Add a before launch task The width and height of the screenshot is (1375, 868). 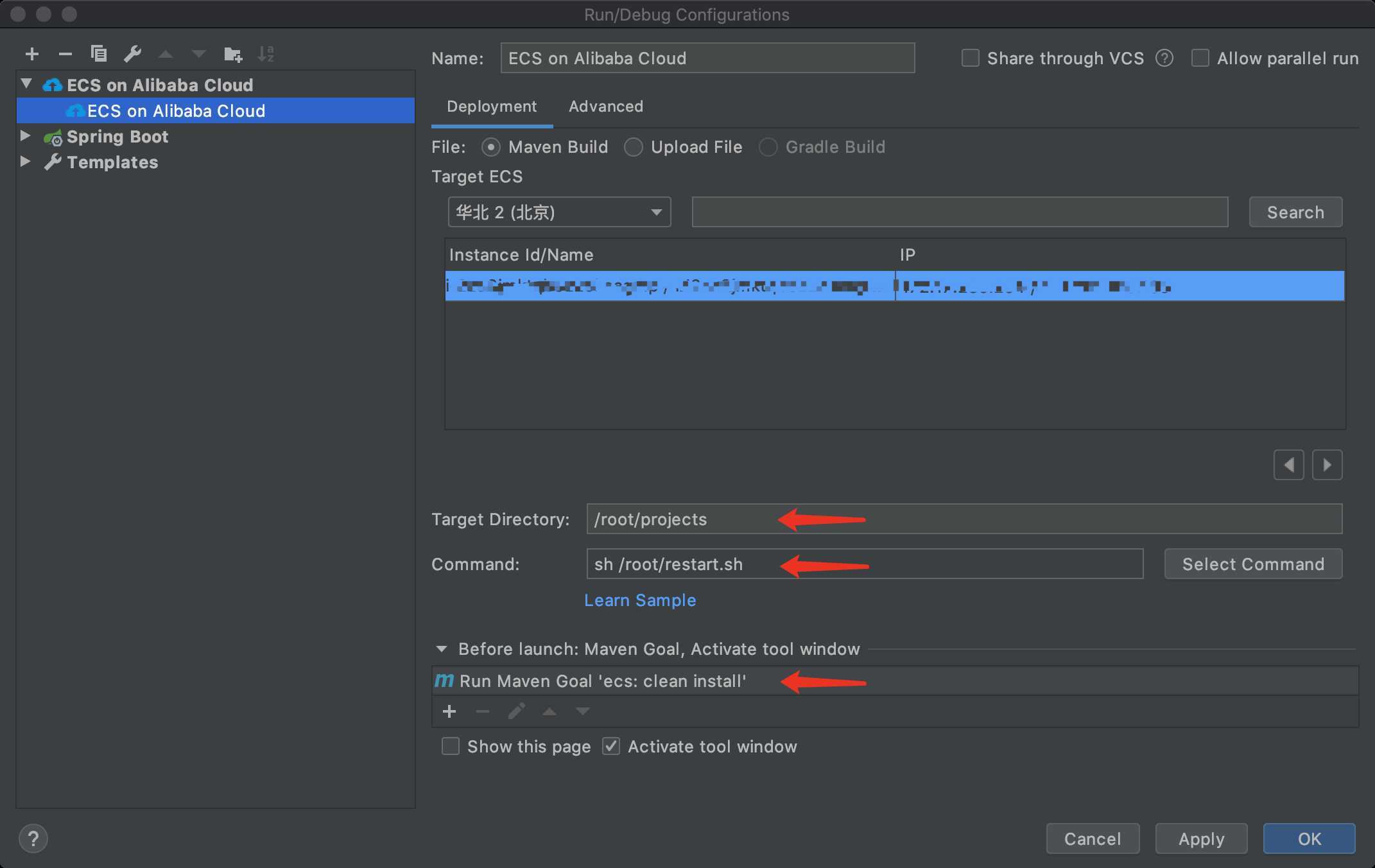449,711
